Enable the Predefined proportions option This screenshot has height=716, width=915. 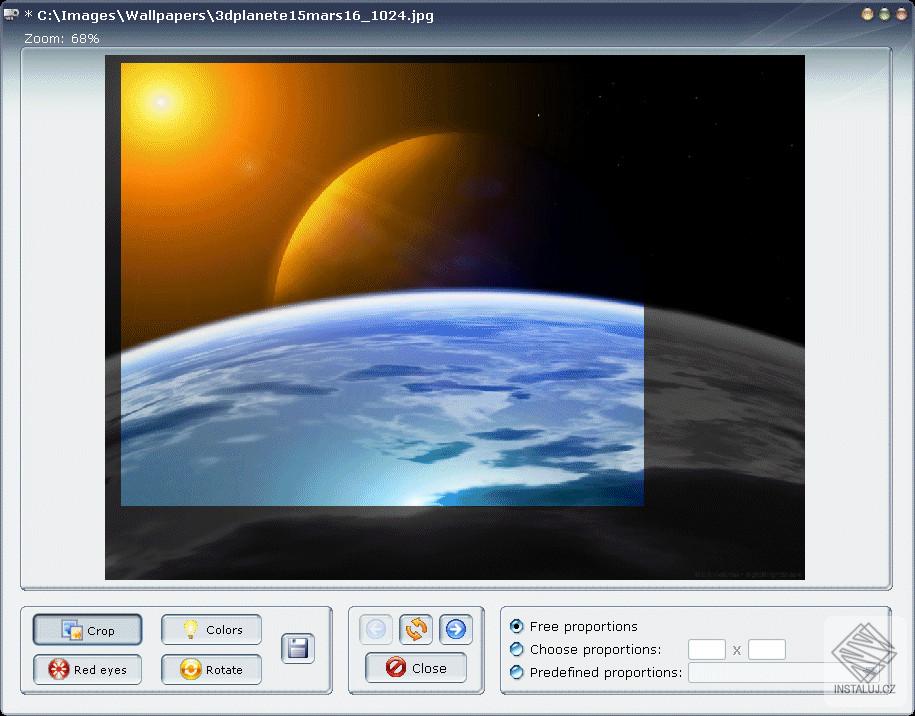[x=517, y=673]
